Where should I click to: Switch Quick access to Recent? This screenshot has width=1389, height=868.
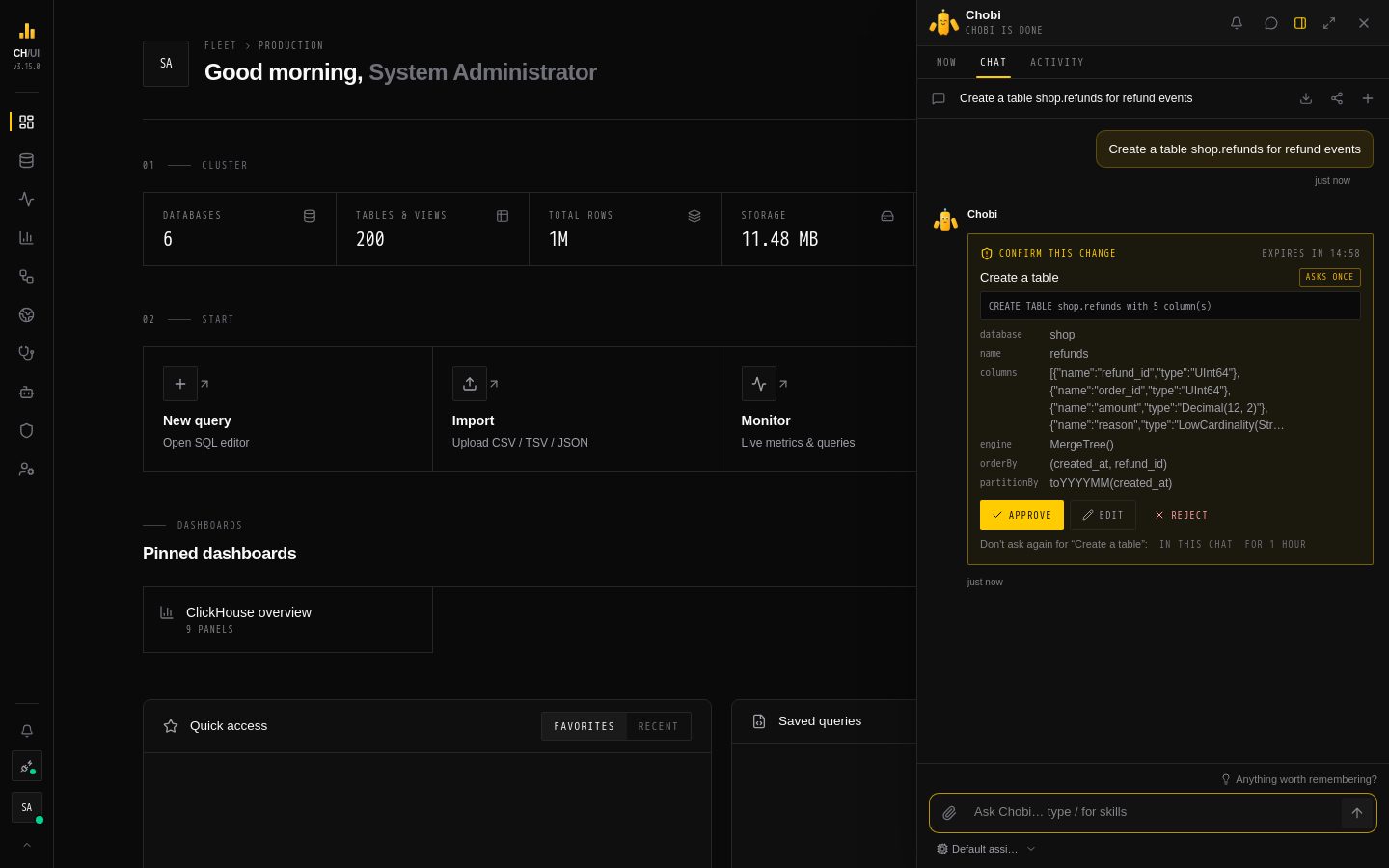click(658, 726)
